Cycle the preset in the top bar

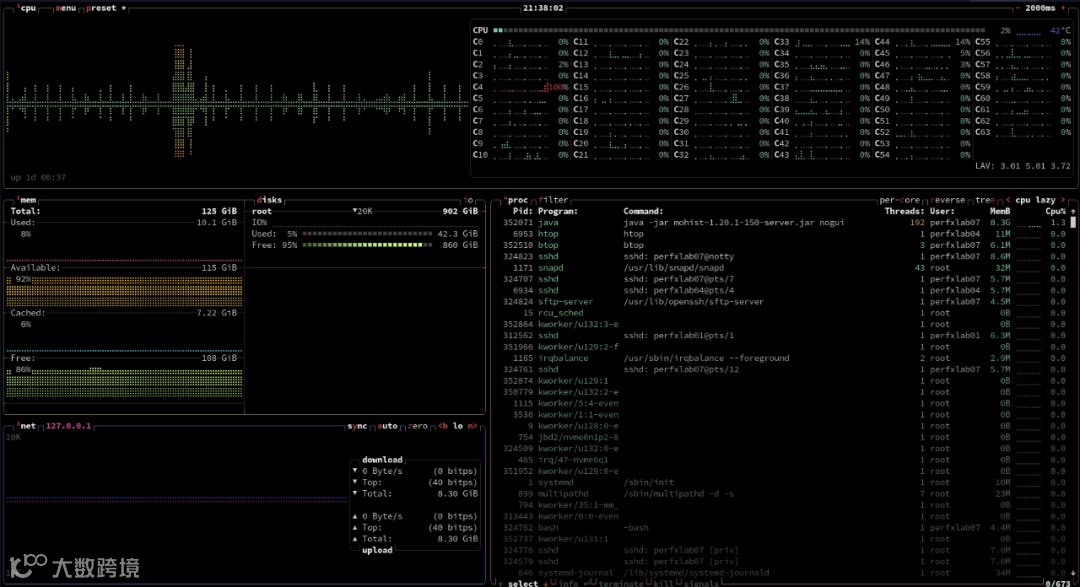click(103, 8)
